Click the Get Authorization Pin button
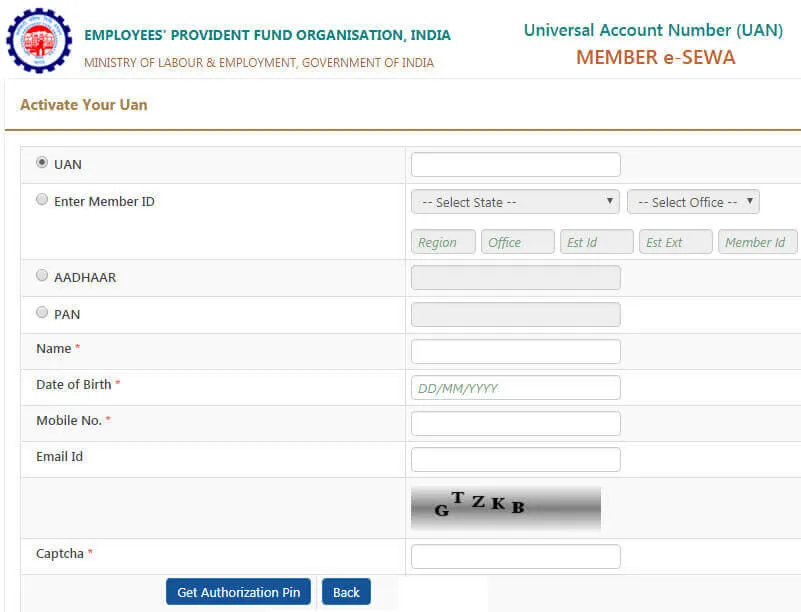This screenshot has width=801, height=612. pyautogui.click(x=237, y=591)
